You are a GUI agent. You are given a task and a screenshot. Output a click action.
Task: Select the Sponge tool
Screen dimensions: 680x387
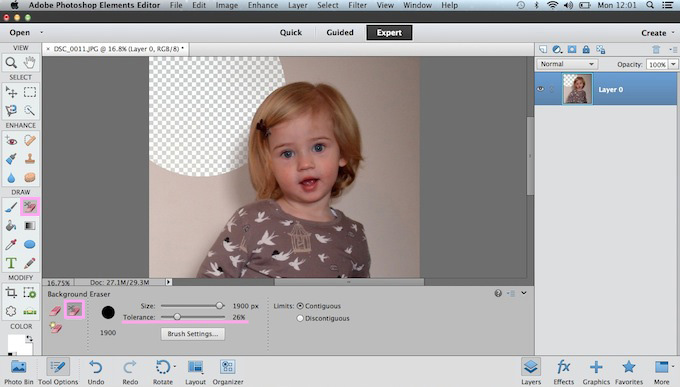tap(29, 177)
